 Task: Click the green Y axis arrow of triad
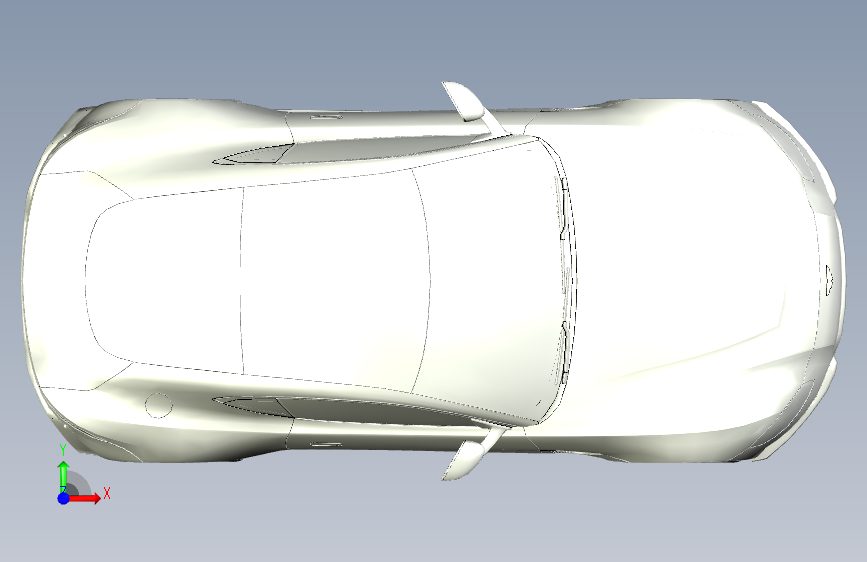point(64,475)
